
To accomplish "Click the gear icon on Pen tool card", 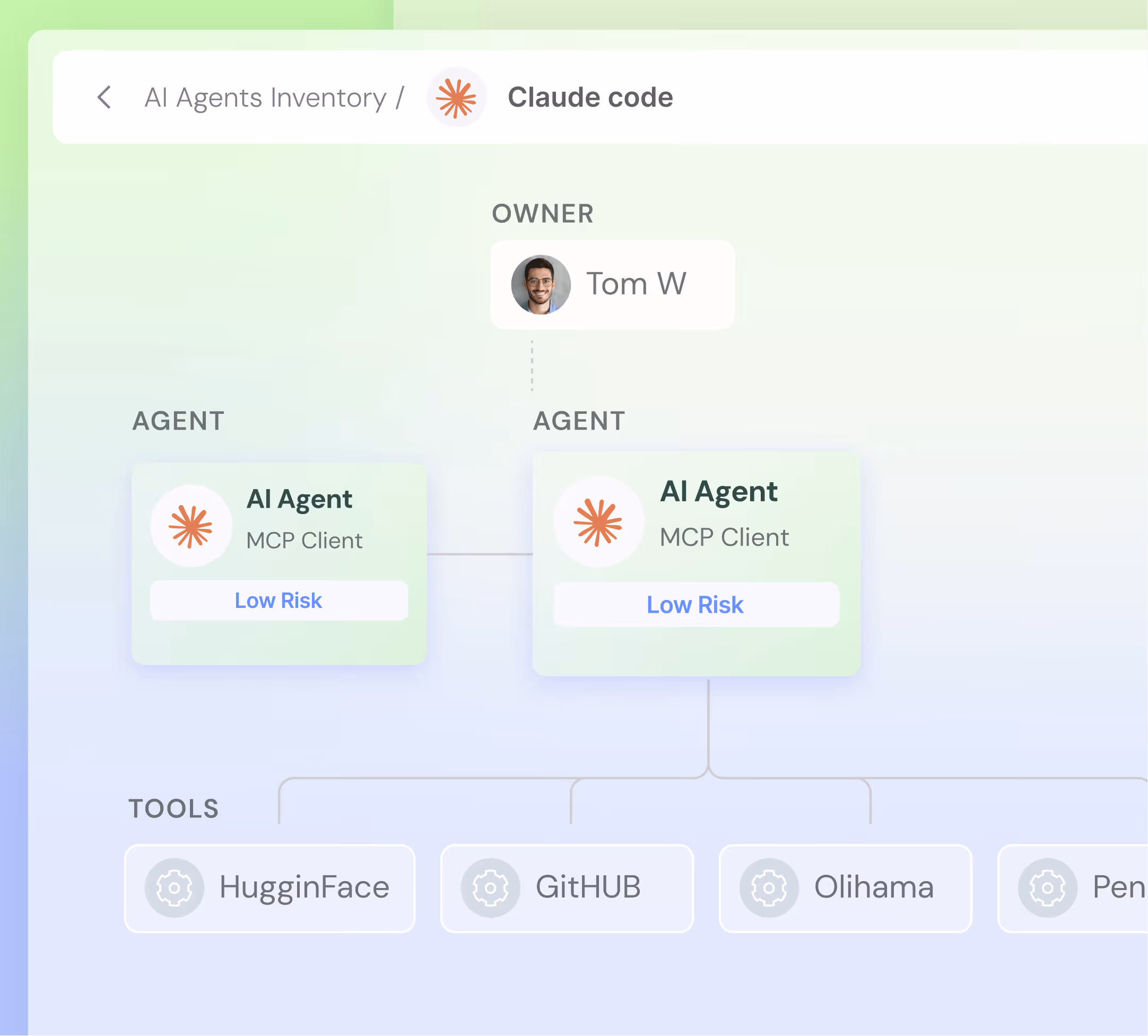I will [x=1048, y=889].
